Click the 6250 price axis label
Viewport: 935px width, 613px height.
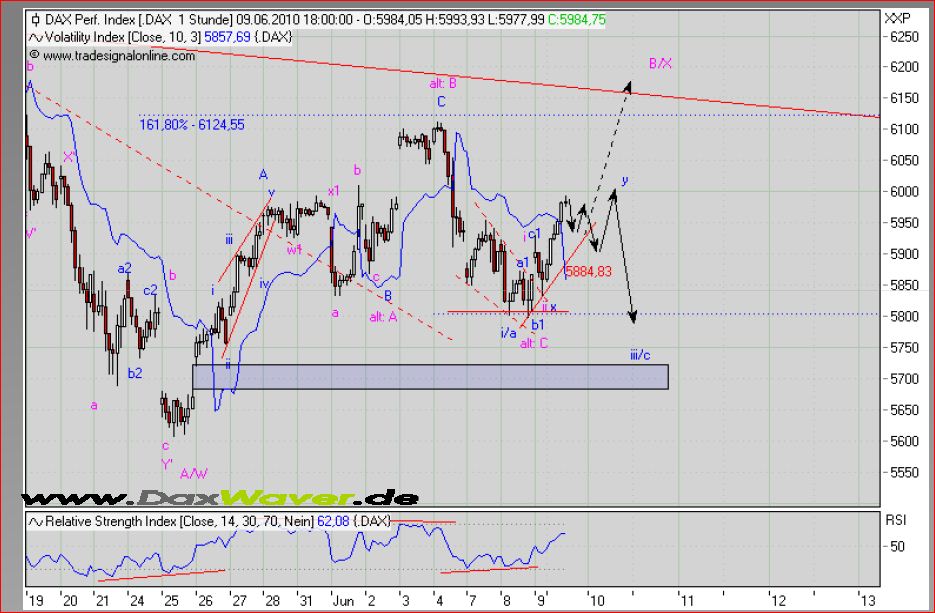[x=905, y=36]
